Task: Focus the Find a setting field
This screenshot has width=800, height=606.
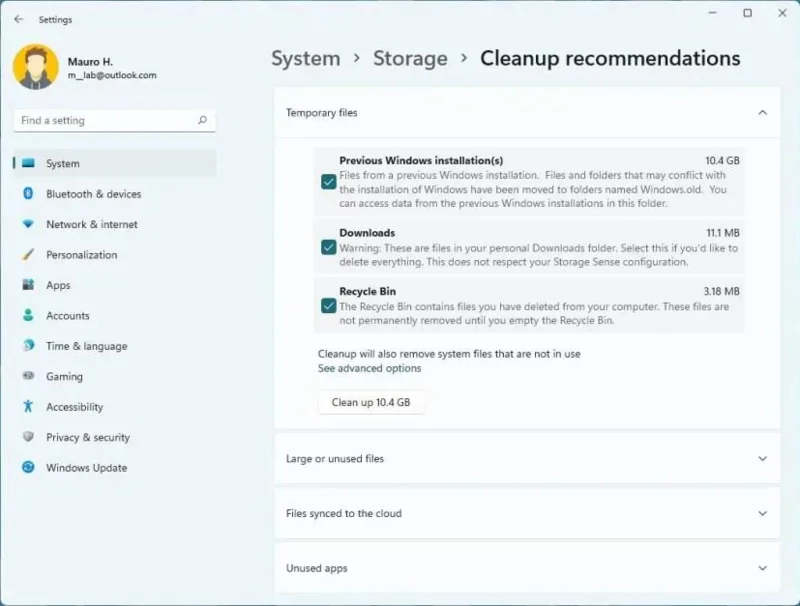Action: point(114,120)
